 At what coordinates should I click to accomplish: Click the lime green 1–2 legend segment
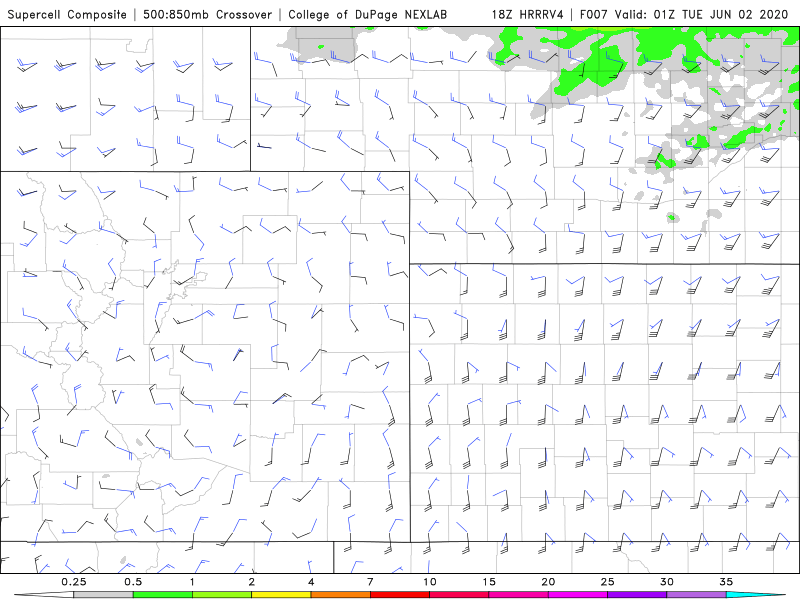pyautogui.click(x=222, y=595)
